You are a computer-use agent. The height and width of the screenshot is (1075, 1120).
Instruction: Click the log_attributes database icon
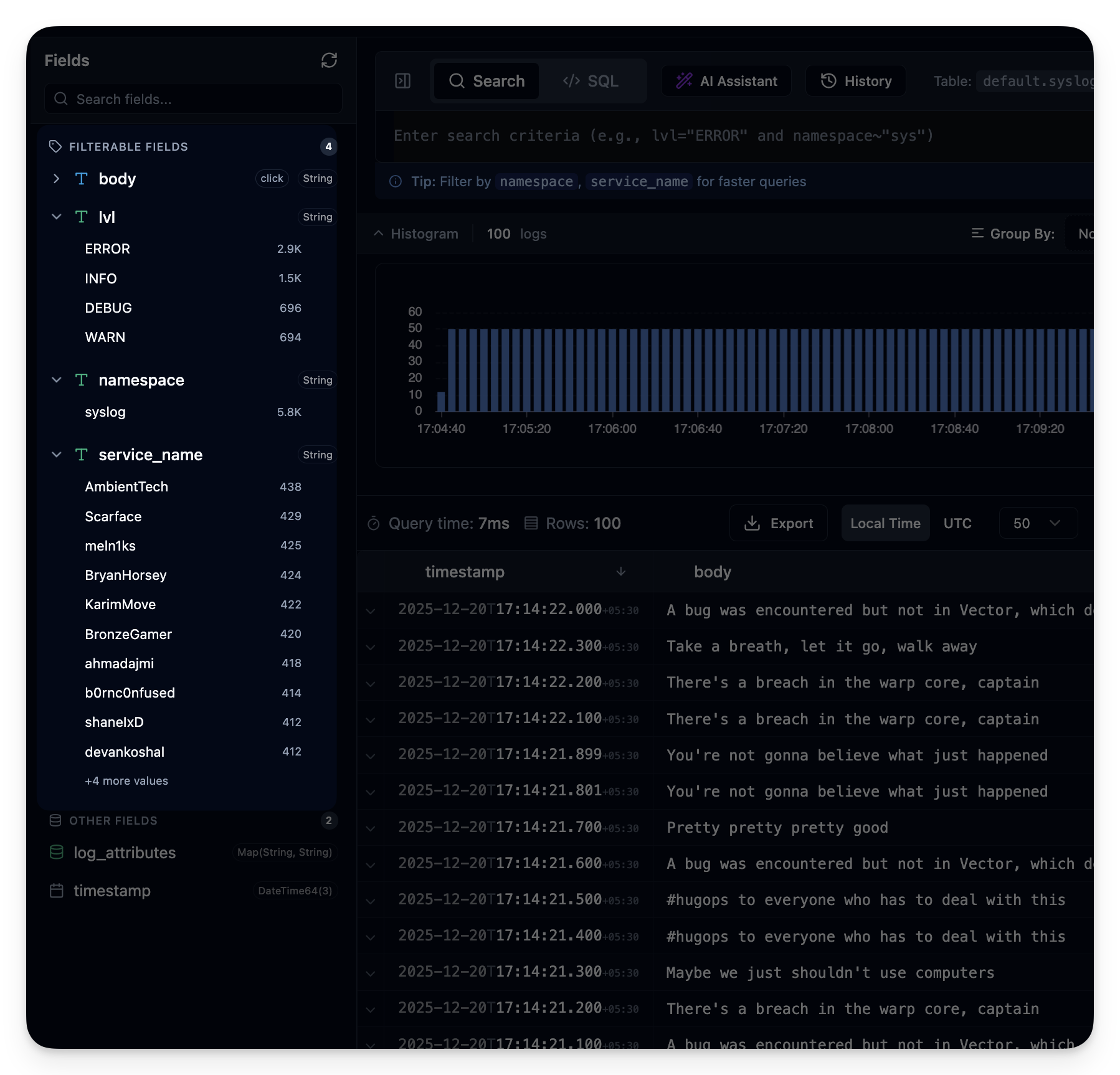click(x=57, y=853)
